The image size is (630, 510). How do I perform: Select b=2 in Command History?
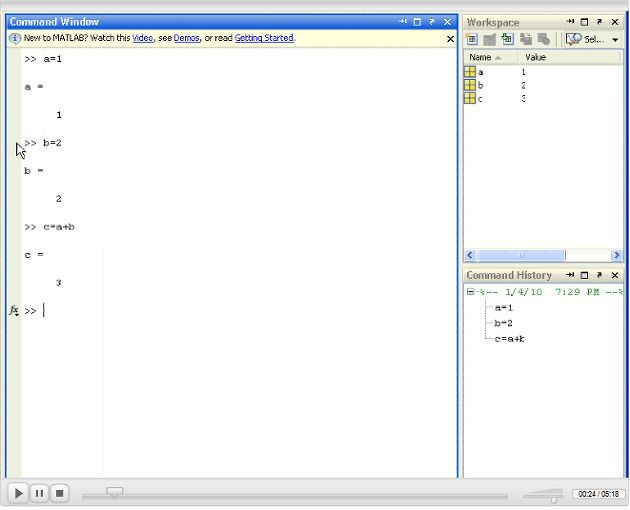click(x=504, y=323)
